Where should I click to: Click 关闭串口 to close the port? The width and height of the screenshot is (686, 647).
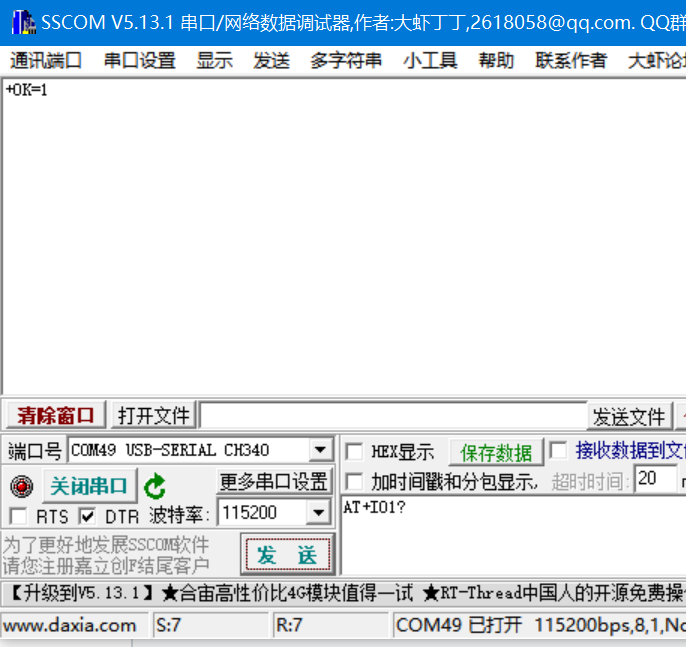pyautogui.click(x=89, y=487)
